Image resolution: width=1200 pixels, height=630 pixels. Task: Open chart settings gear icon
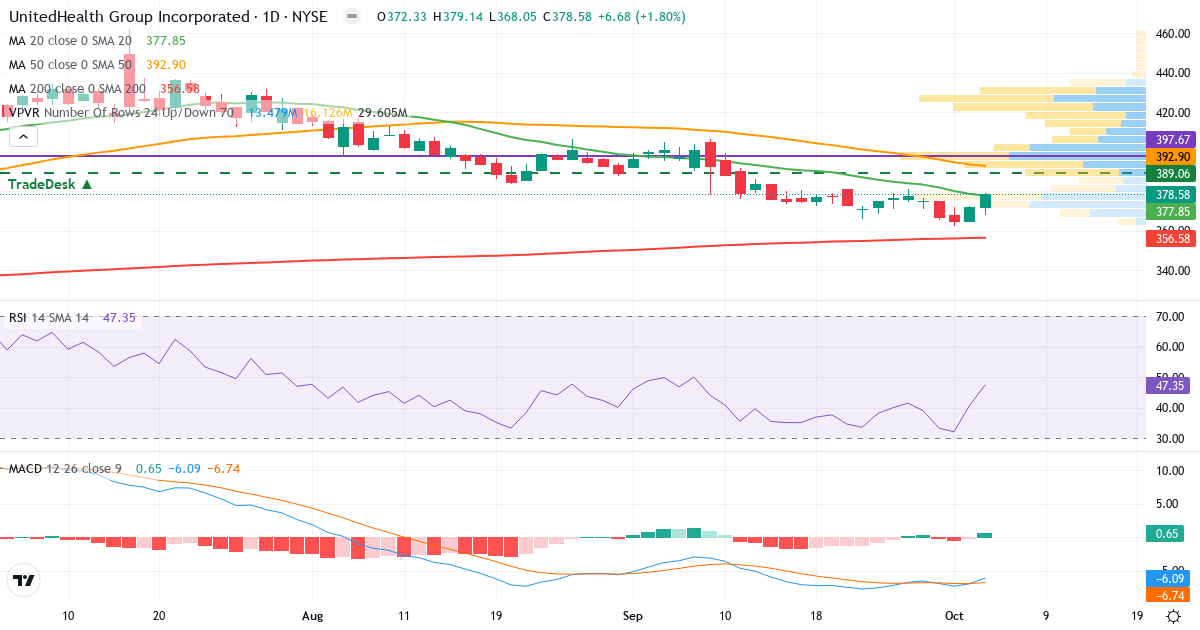point(1176,616)
